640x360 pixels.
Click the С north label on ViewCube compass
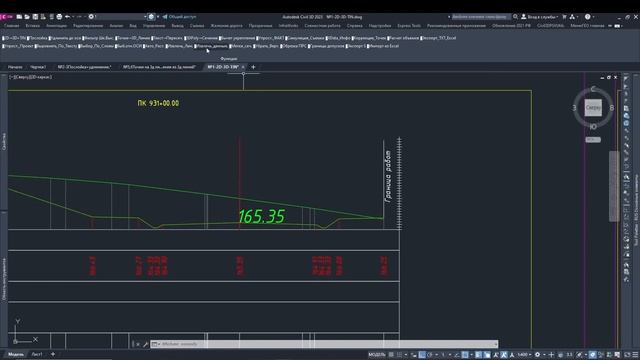[x=593, y=89]
